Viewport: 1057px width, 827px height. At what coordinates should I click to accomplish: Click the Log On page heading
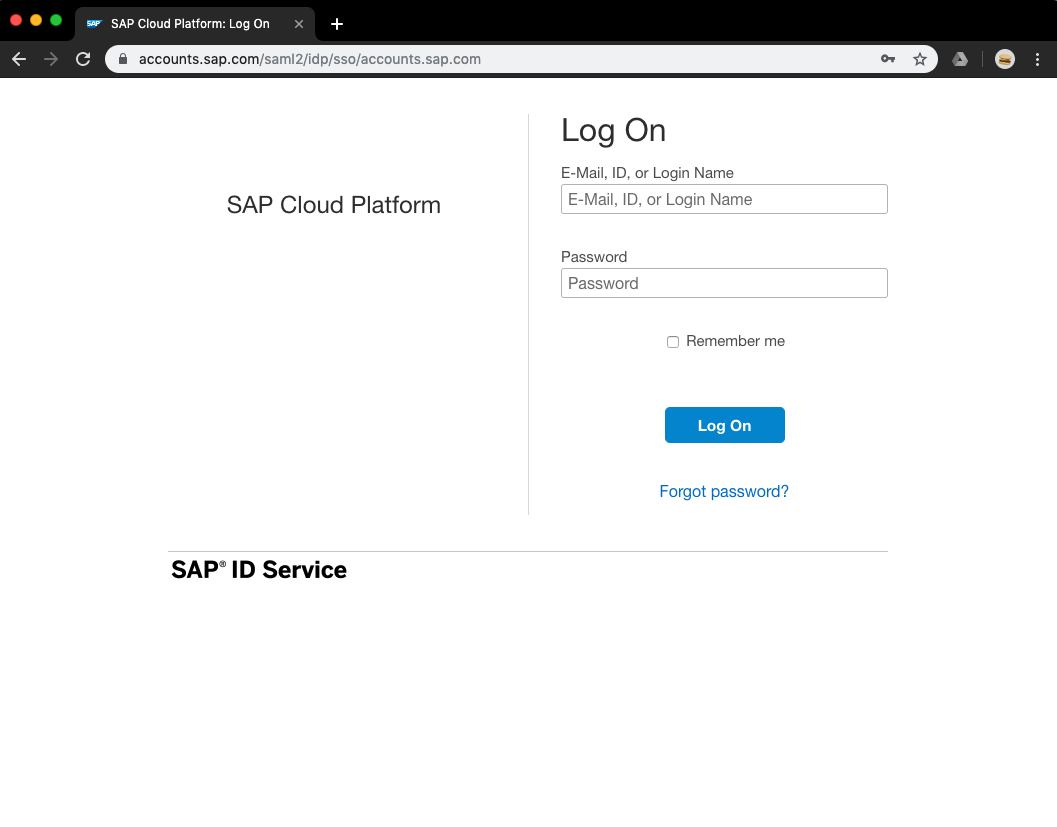tap(613, 130)
